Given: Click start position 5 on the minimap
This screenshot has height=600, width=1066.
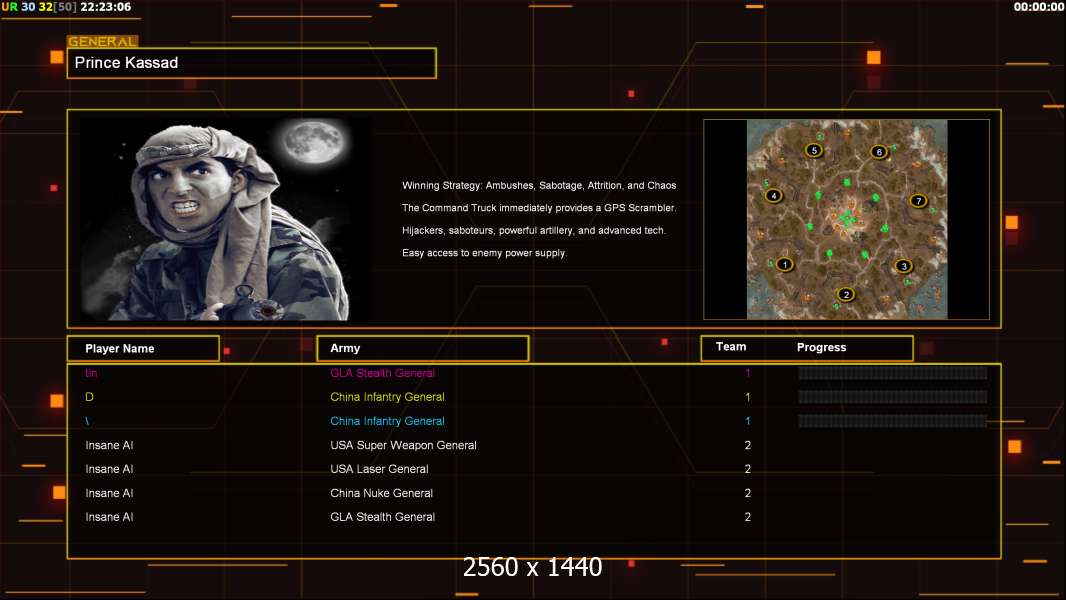Looking at the screenshot, I should (x=814, y=150).
